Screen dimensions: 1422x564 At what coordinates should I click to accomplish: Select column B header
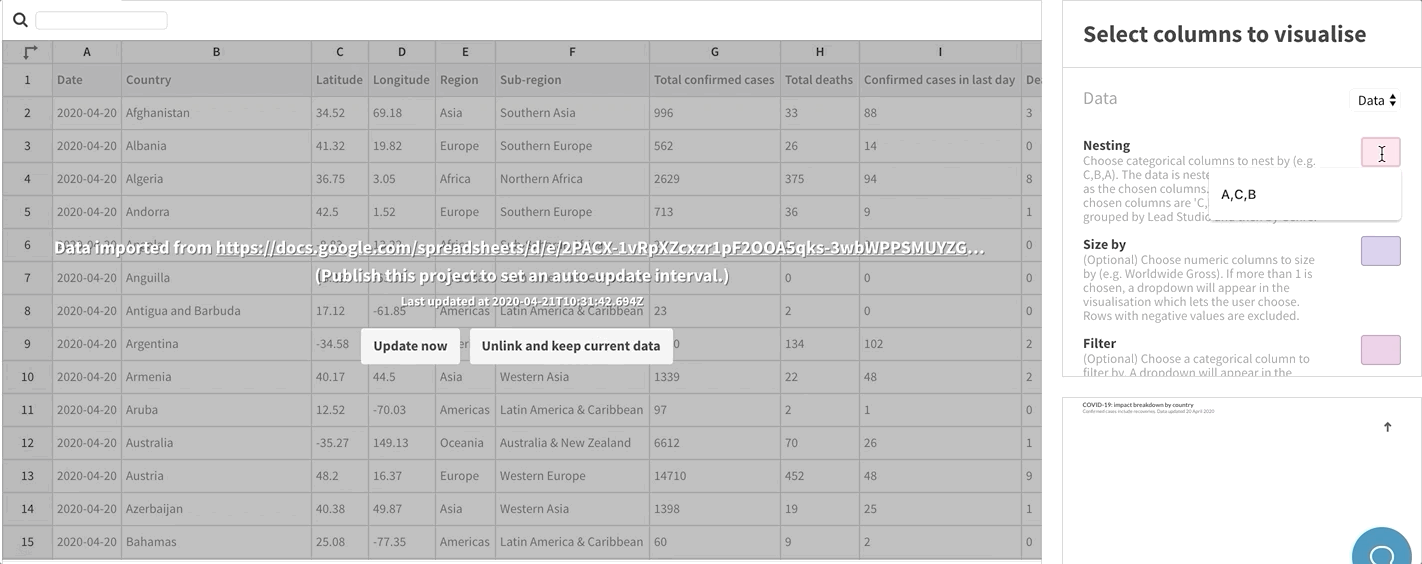[x=217, y=52]
